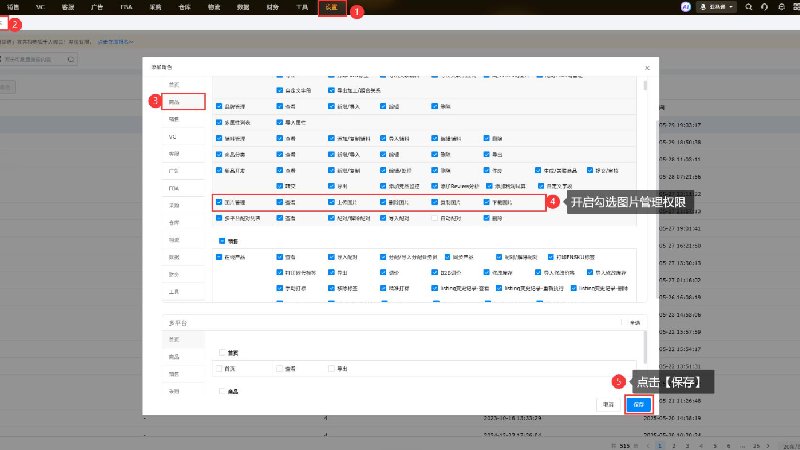Toggle 复制图片 permission checkbox
800x450 pixels.
click(x=434, y=202)
